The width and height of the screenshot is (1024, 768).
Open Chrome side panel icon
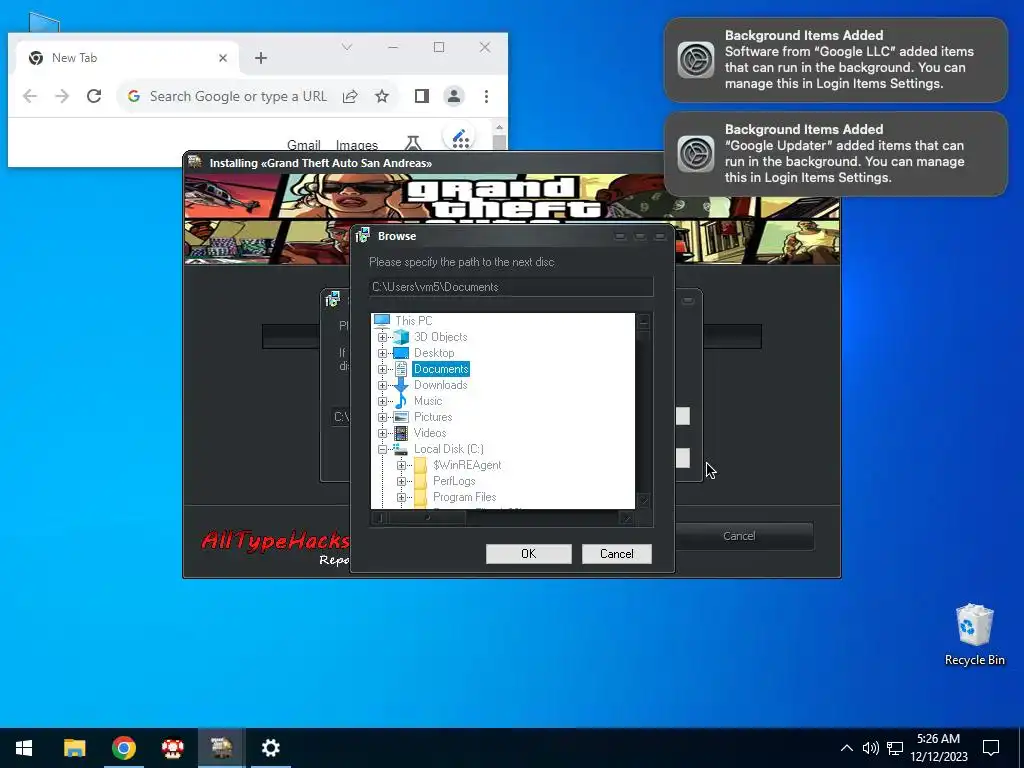tap(422, 97)
